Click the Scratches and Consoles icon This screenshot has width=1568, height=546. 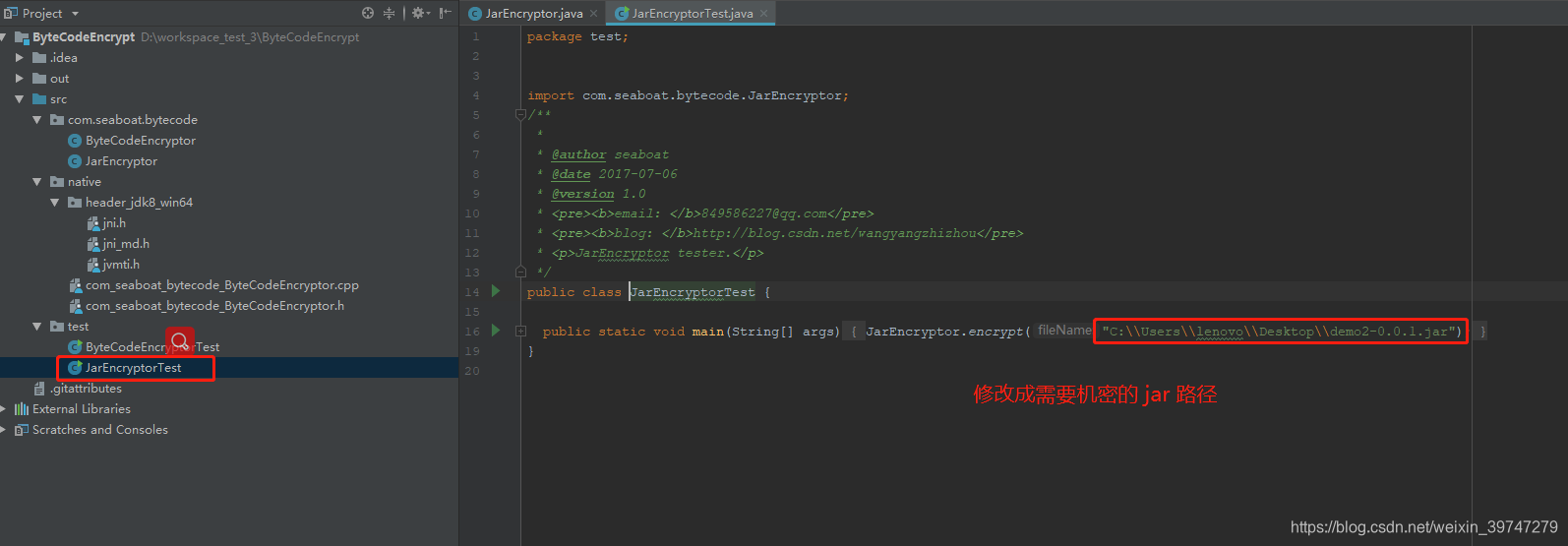coord(22,430)
